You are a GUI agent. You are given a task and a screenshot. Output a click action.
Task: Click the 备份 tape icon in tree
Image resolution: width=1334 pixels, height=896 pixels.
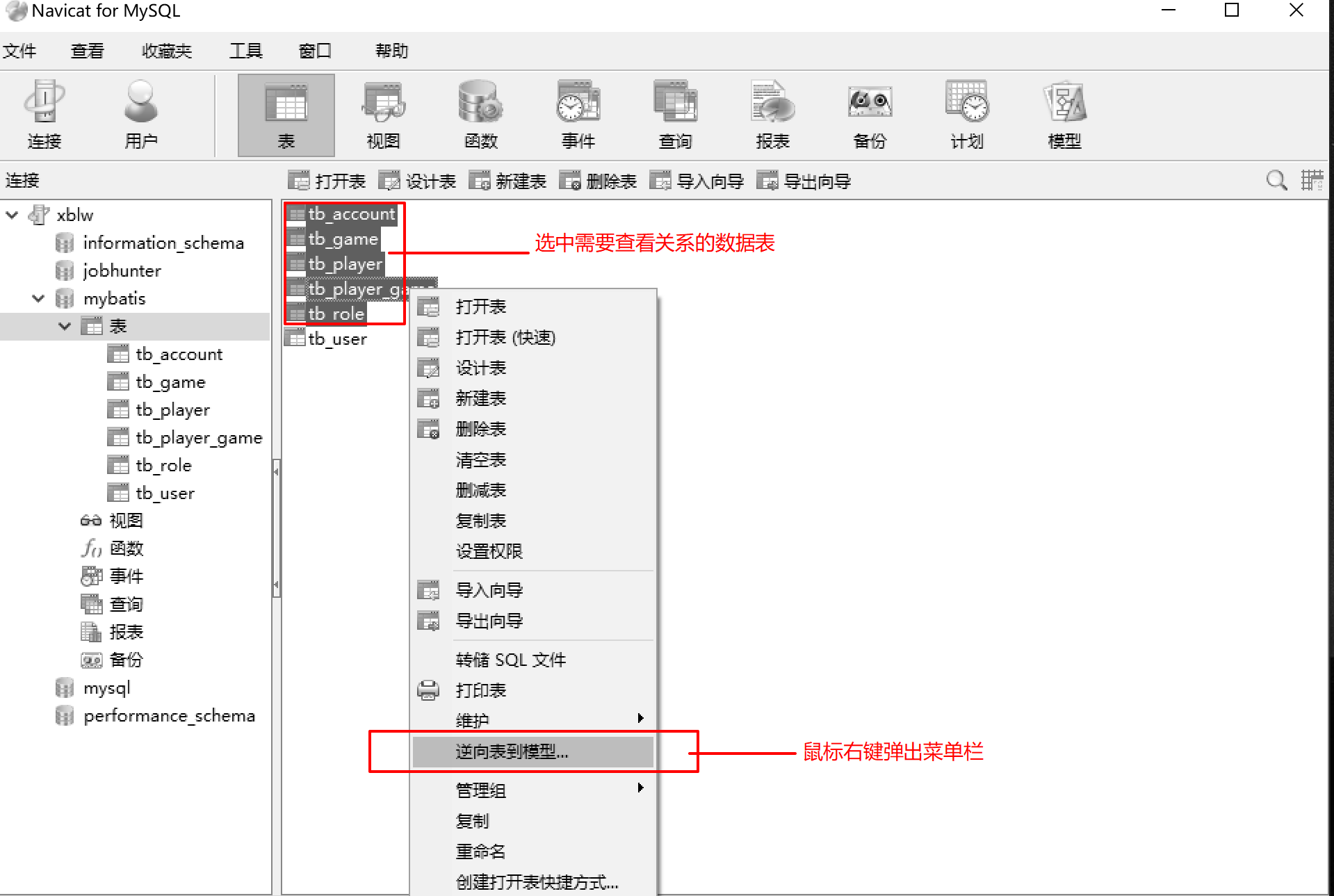91,660
